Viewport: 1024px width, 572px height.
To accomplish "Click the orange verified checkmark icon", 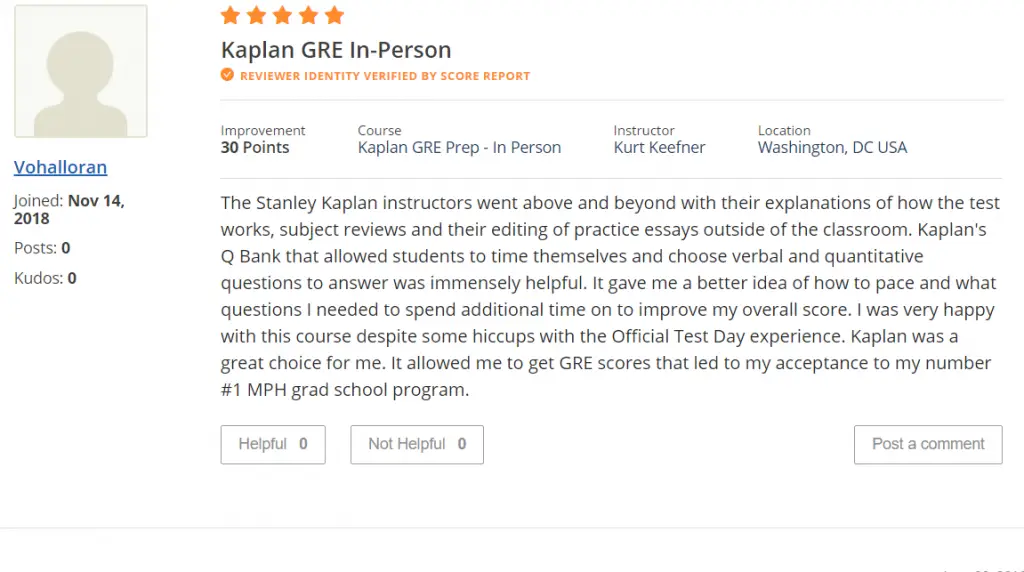I will 227,75.
